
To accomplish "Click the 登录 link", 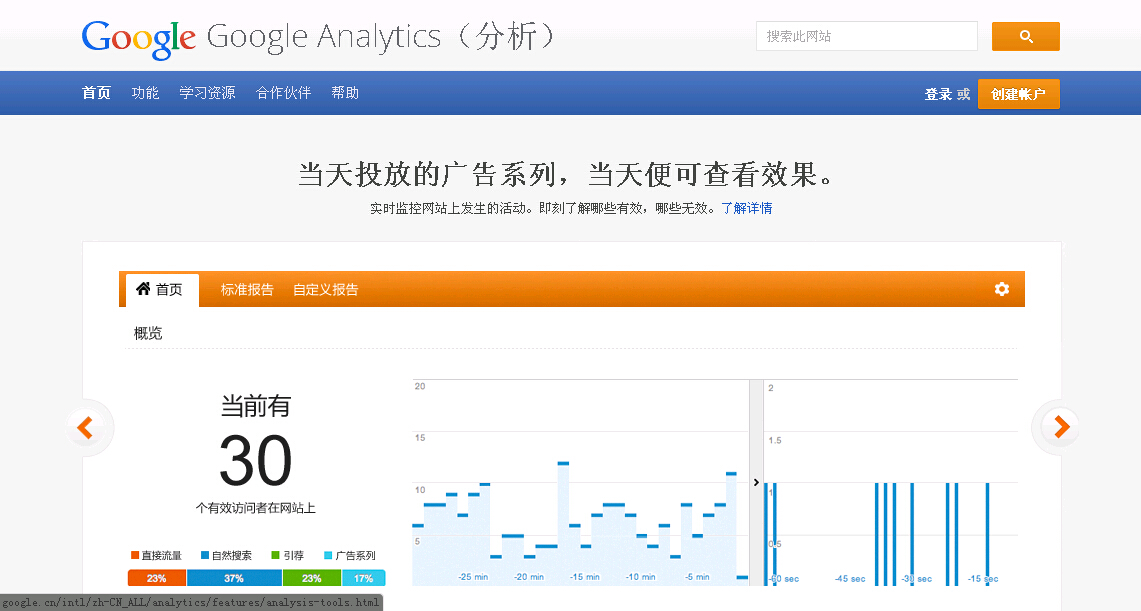I will (x=938, y=94).
